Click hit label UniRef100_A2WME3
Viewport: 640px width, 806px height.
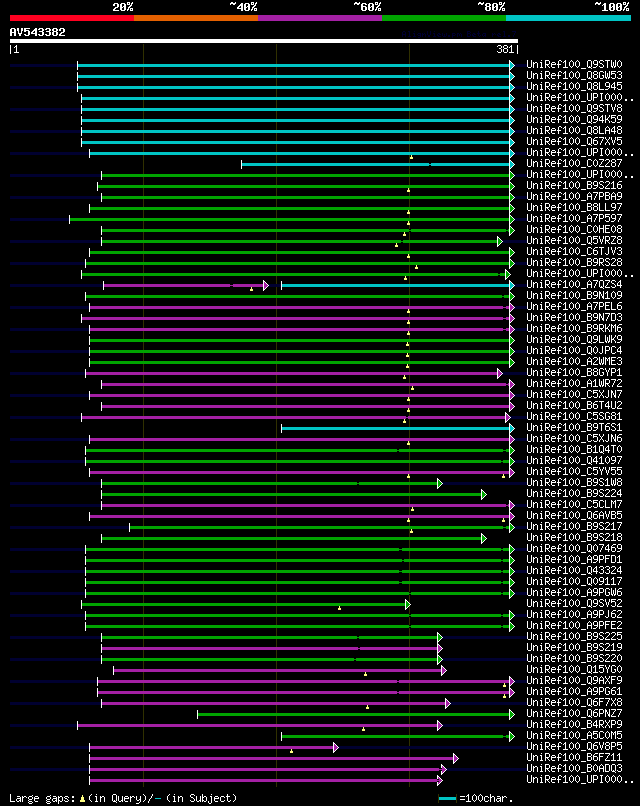coord(574,361)
